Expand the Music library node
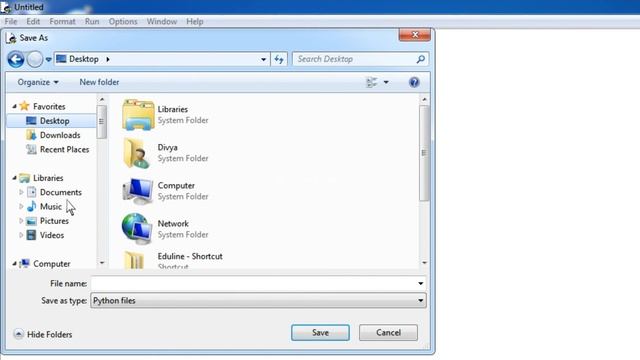Screen dimensions: 640x360 point(21,206)
